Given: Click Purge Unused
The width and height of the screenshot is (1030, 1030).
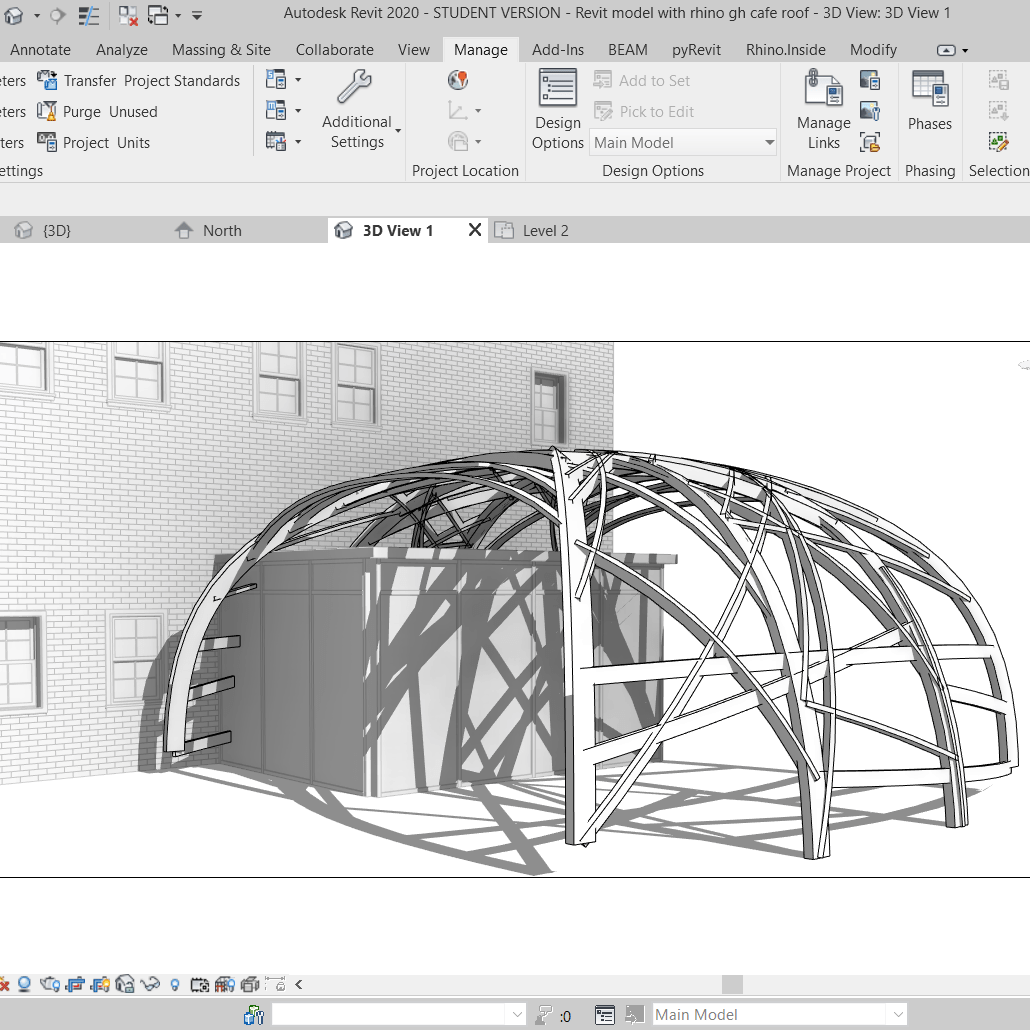Looking at the screenshot, I should pyautogui.click(x=98, y=112).
